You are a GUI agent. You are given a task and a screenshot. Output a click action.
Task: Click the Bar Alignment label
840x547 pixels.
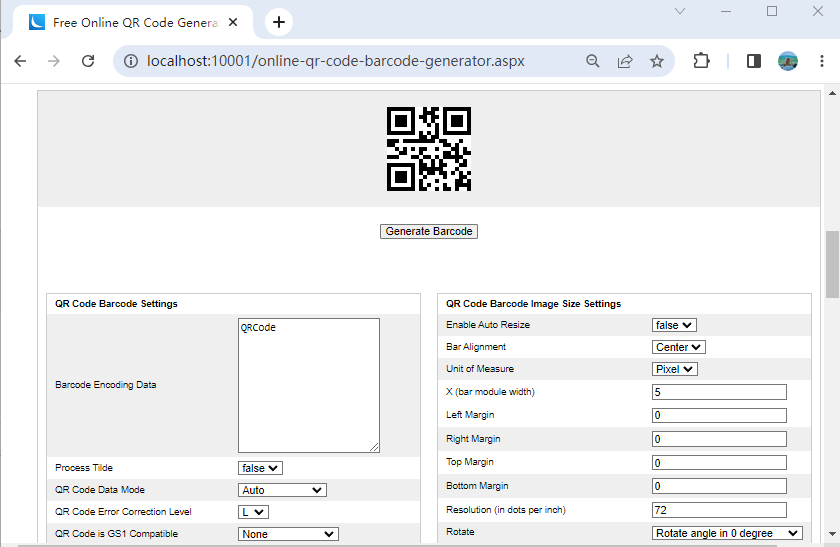476,347
